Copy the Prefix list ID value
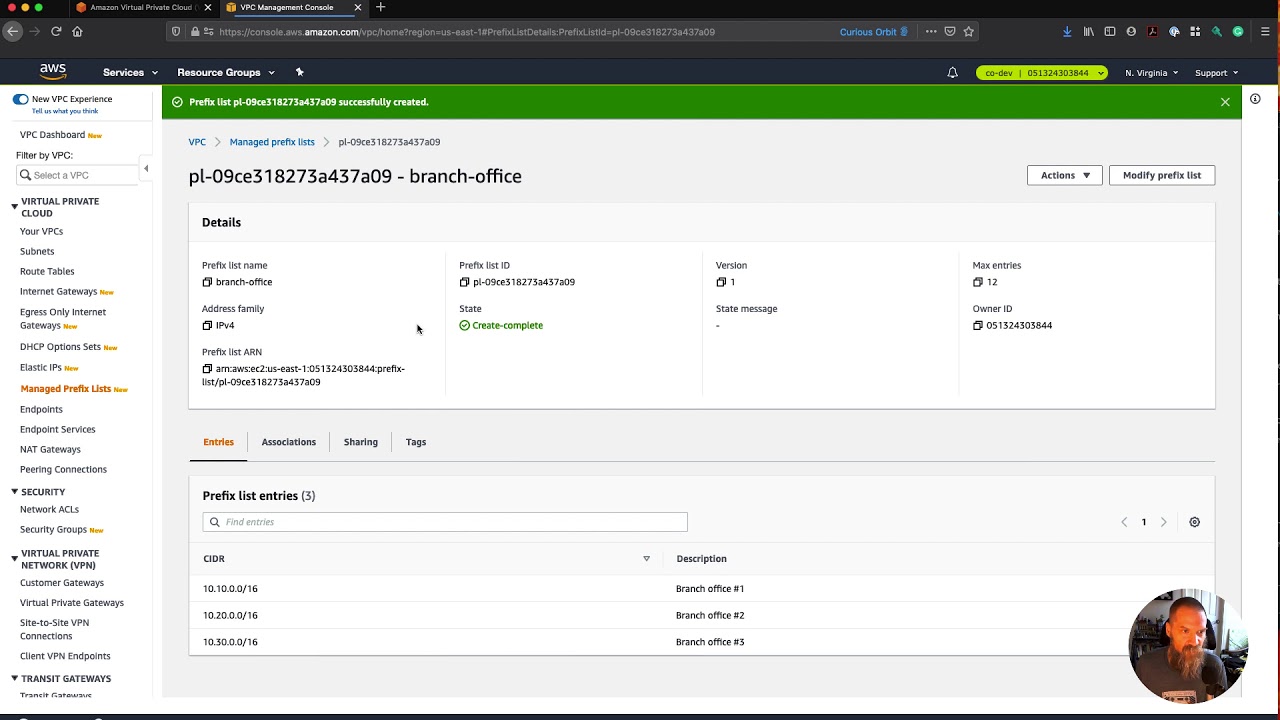The width and height of the screenshot is (1280, 720). 464,282
